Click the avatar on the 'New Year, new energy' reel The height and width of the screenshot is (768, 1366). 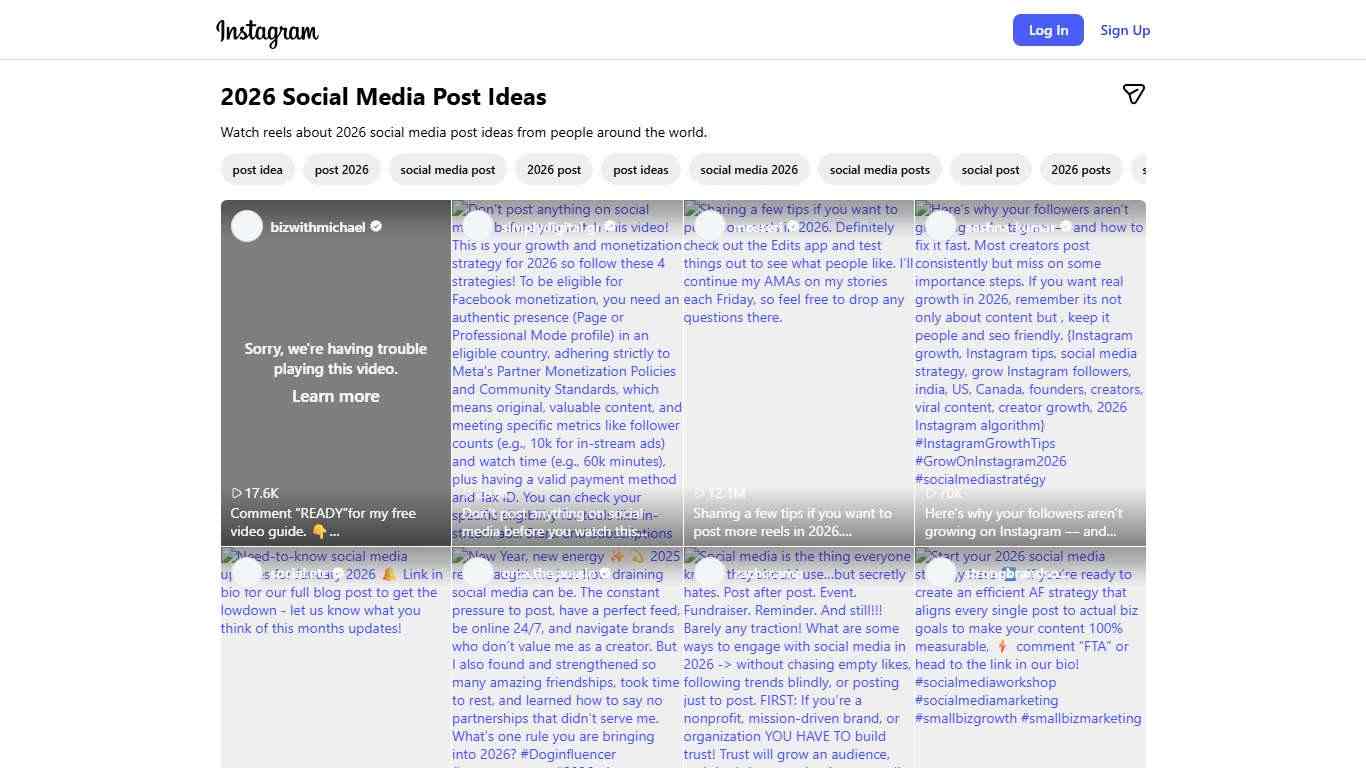point(477,573)
